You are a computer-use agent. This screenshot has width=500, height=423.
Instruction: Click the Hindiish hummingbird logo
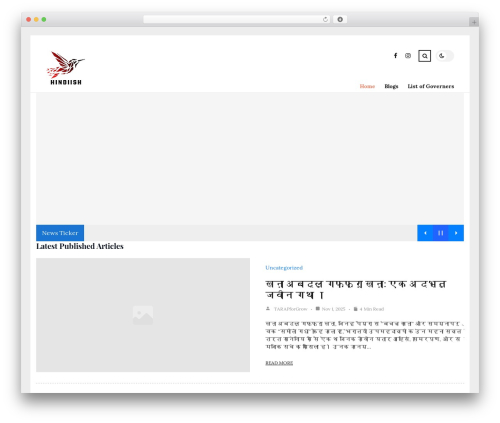coord(66,68)
